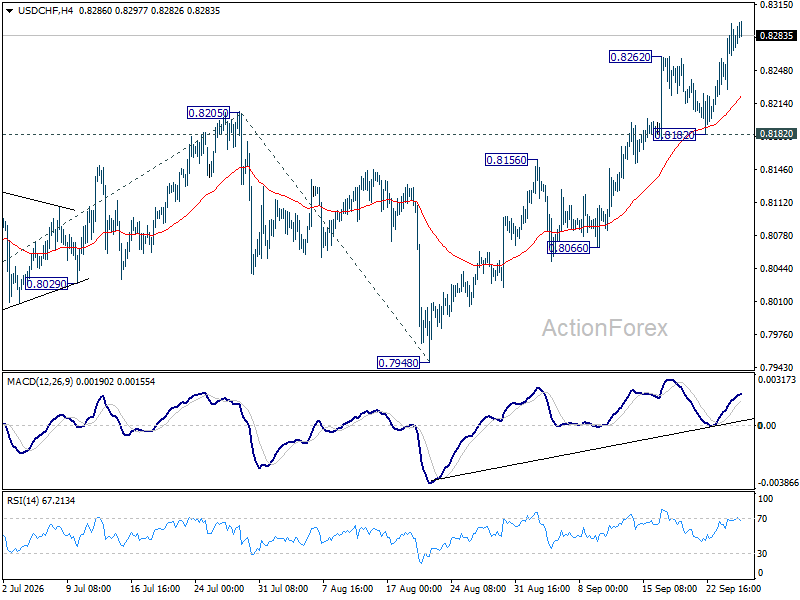Select the MACD rising trendline
Screen dimensions: 800x600
(x=592, y=450)
